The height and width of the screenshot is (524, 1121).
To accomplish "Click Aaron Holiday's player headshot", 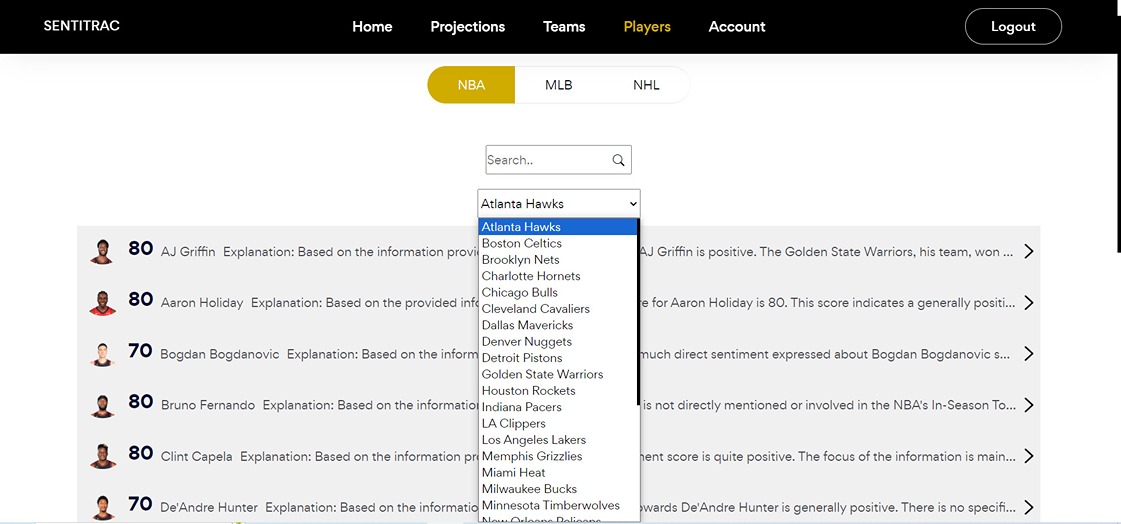I will pos(102,303).
